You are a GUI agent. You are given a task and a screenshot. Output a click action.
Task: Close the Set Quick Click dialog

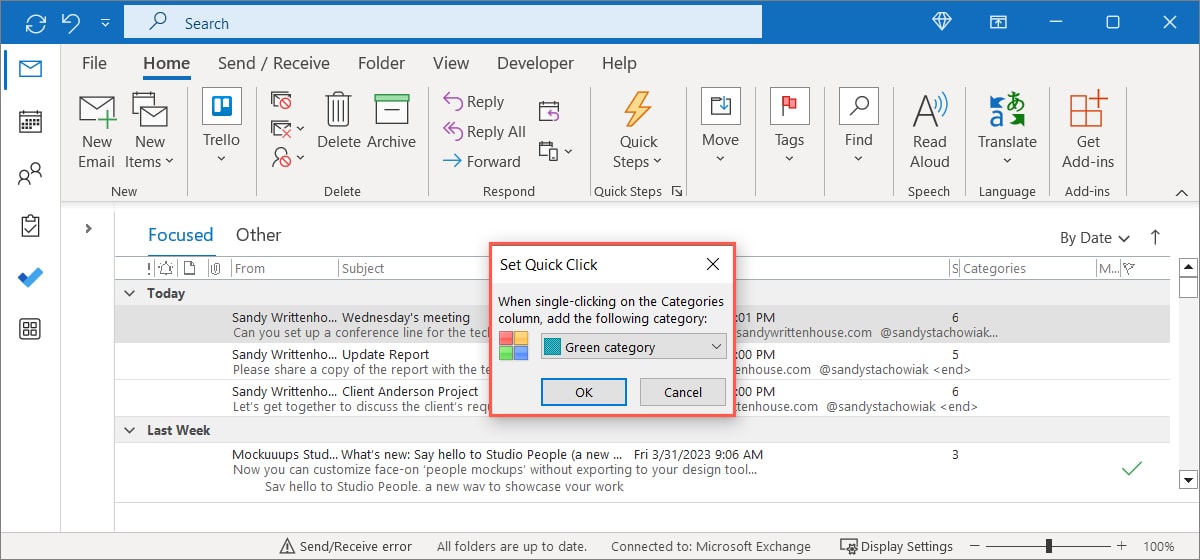point(713,265)
